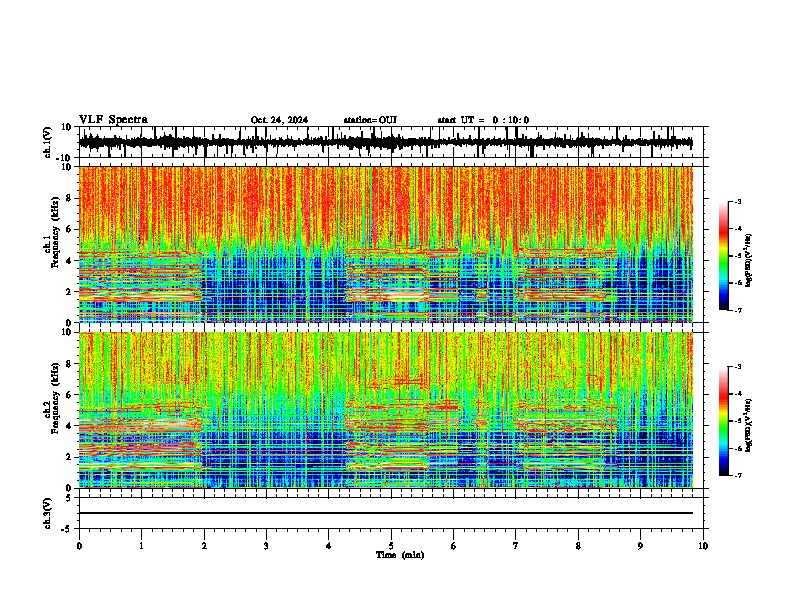Viewport: 792px width, 612px height.
Task: Click the -3 value on ch.1 colorbar
Action: coord(738,201)
